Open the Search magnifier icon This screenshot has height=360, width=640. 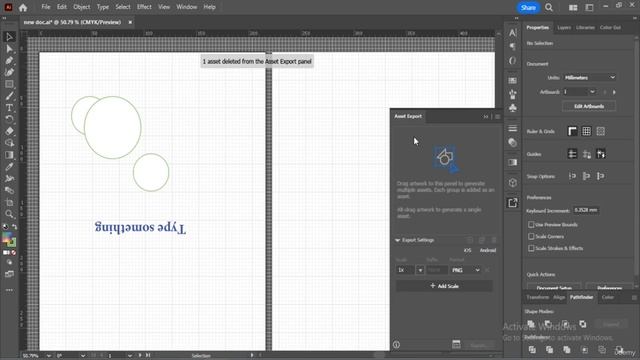point(549,7)
